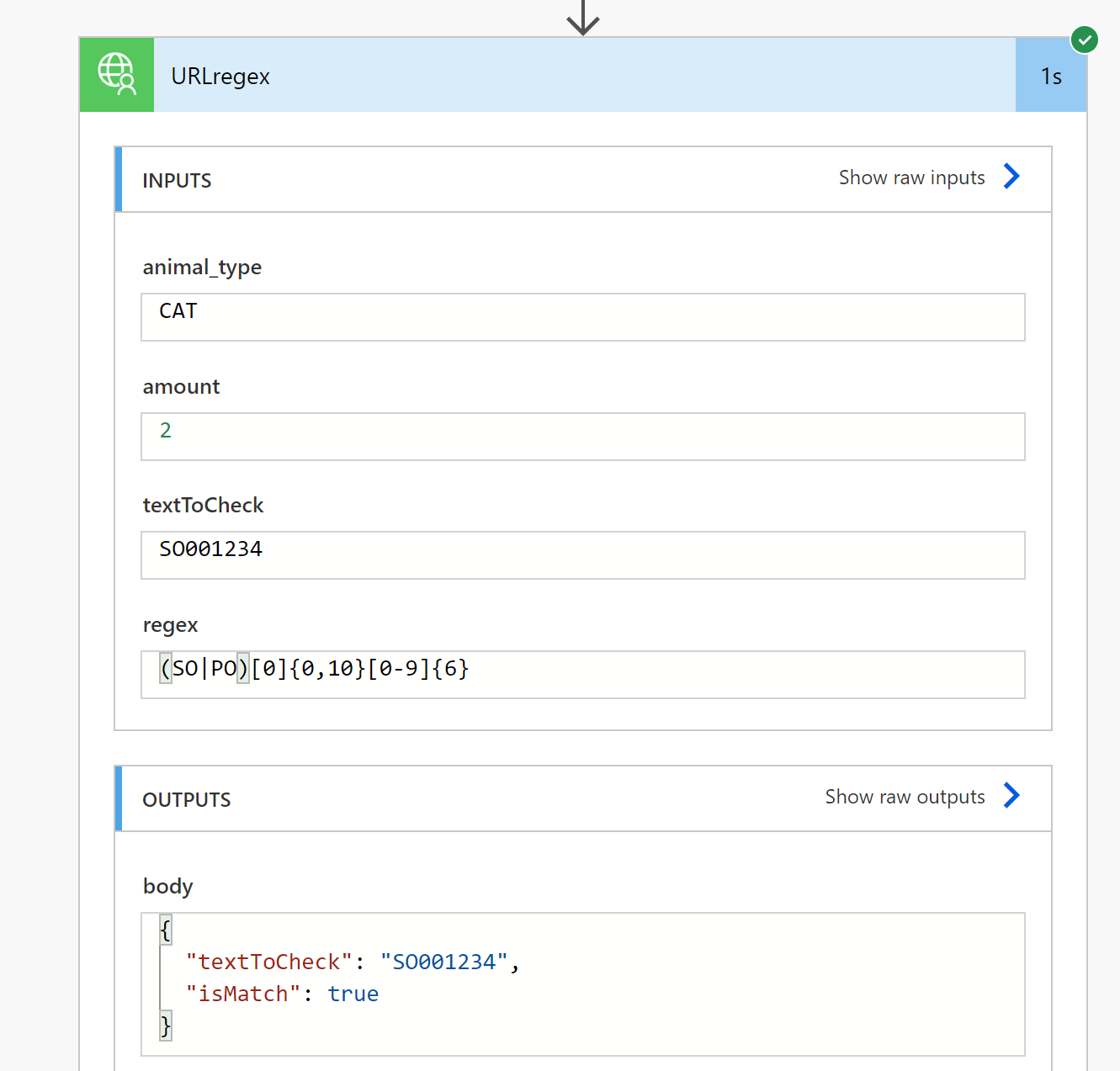1120x1071 pixels.
Task: Click the green success checkmark badge
Action: 1085,39
